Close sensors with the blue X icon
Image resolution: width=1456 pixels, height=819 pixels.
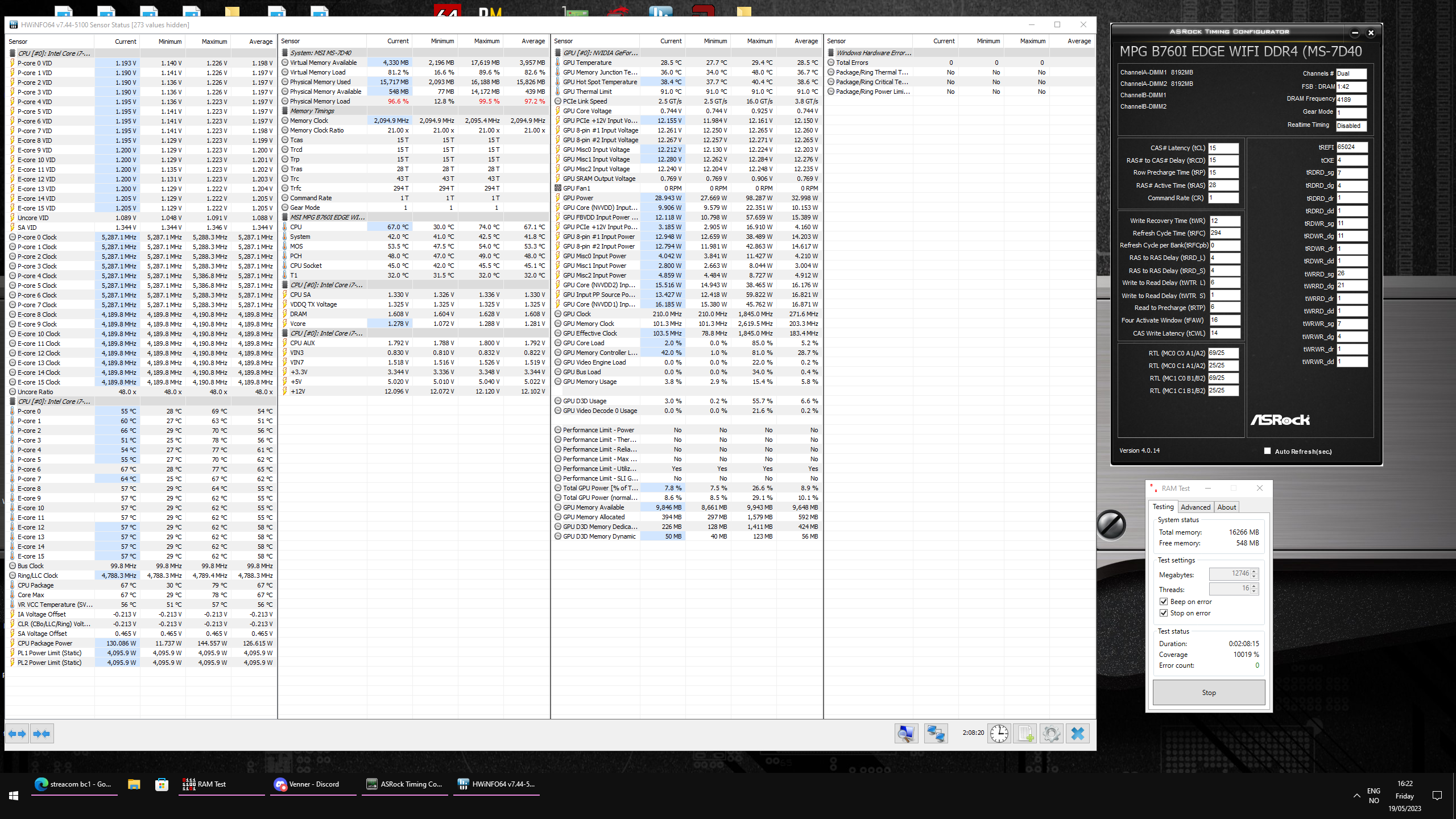(1077, 734)
